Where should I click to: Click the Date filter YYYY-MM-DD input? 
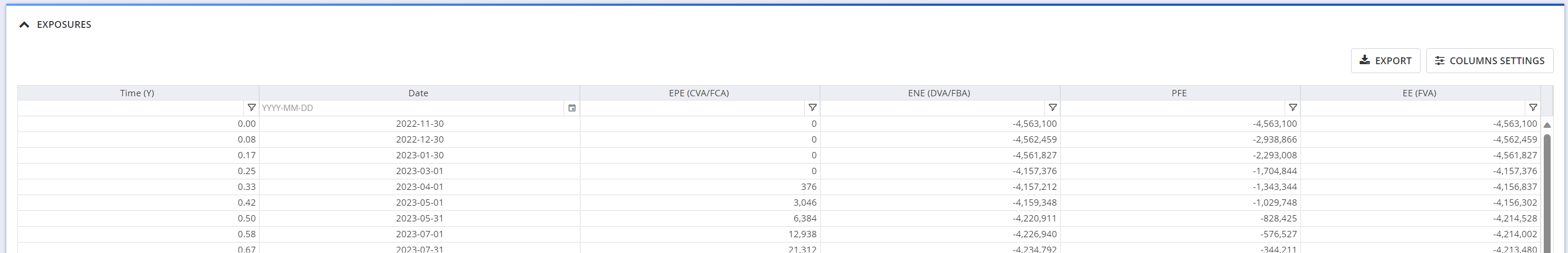click(411, 108)
